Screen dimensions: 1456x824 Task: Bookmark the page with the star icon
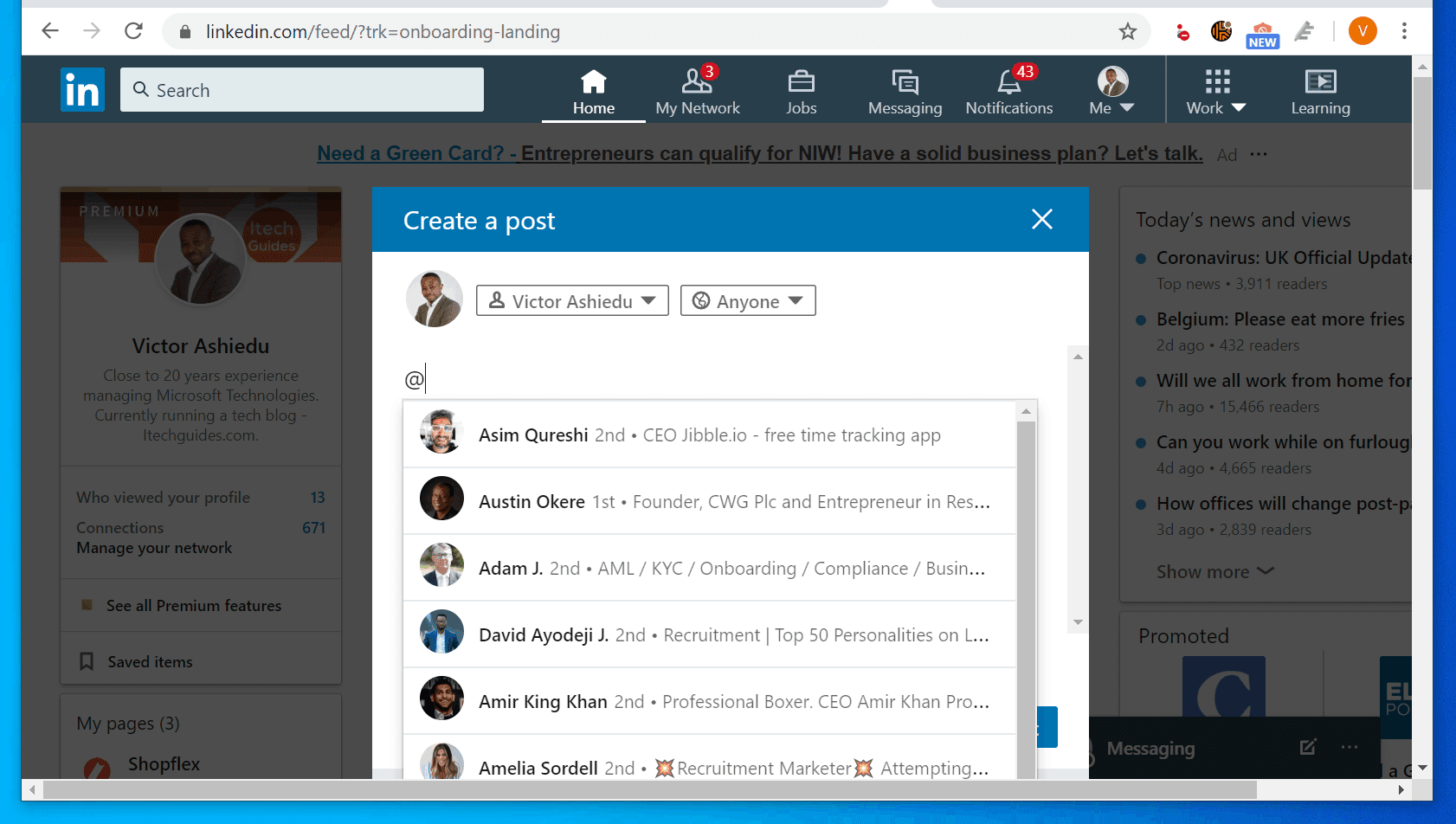click(1128, 31)
